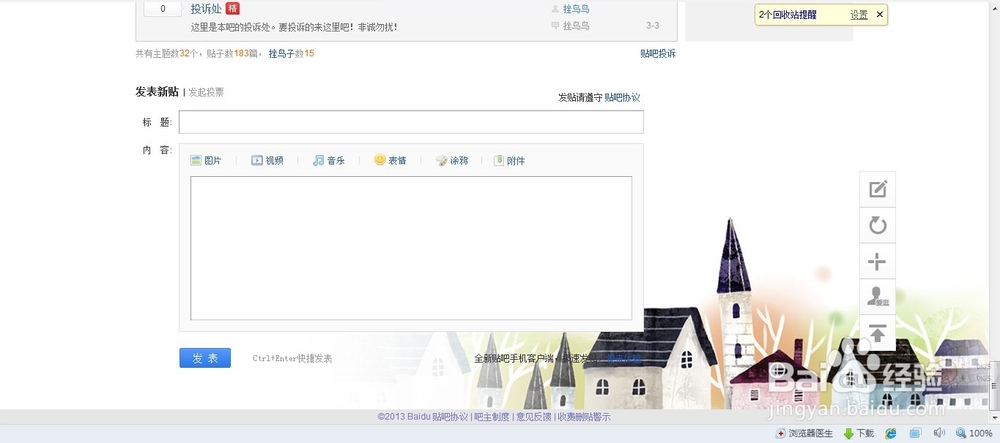Click the 3-3 date of the 投诉处 thread
Viewport: 1000px width, 443px height.
click(652, 25)
